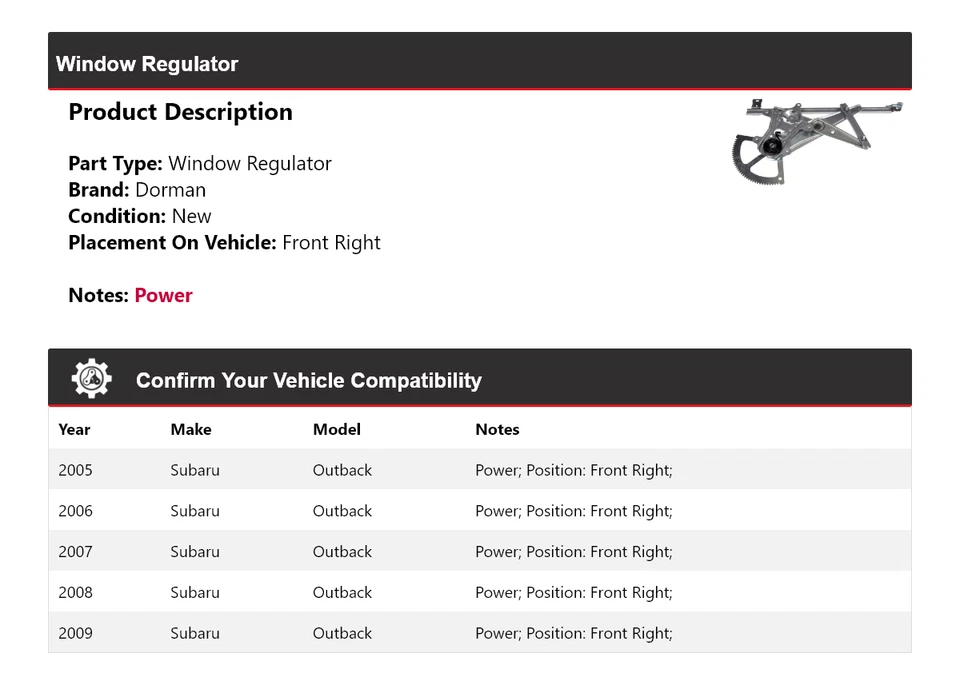Click the Product Description heading
The height and width of the screenshot is (685, 960).
[x=180, y=112]
